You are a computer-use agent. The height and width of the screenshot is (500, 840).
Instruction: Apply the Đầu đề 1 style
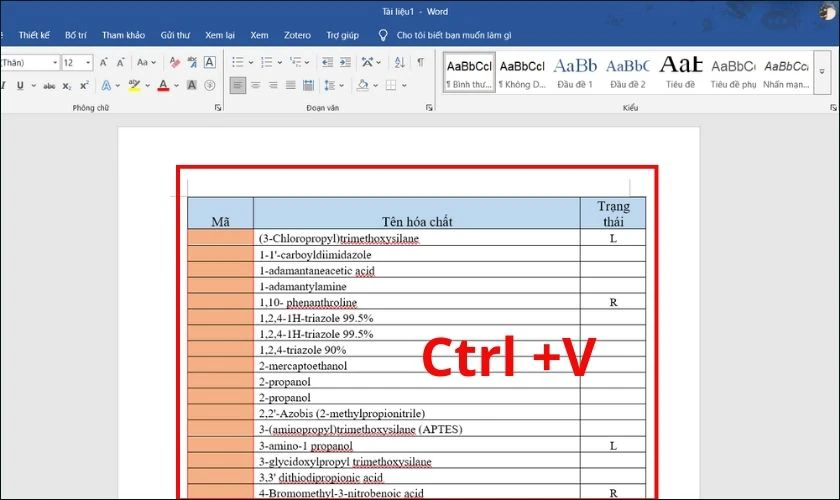pos(575,72)
